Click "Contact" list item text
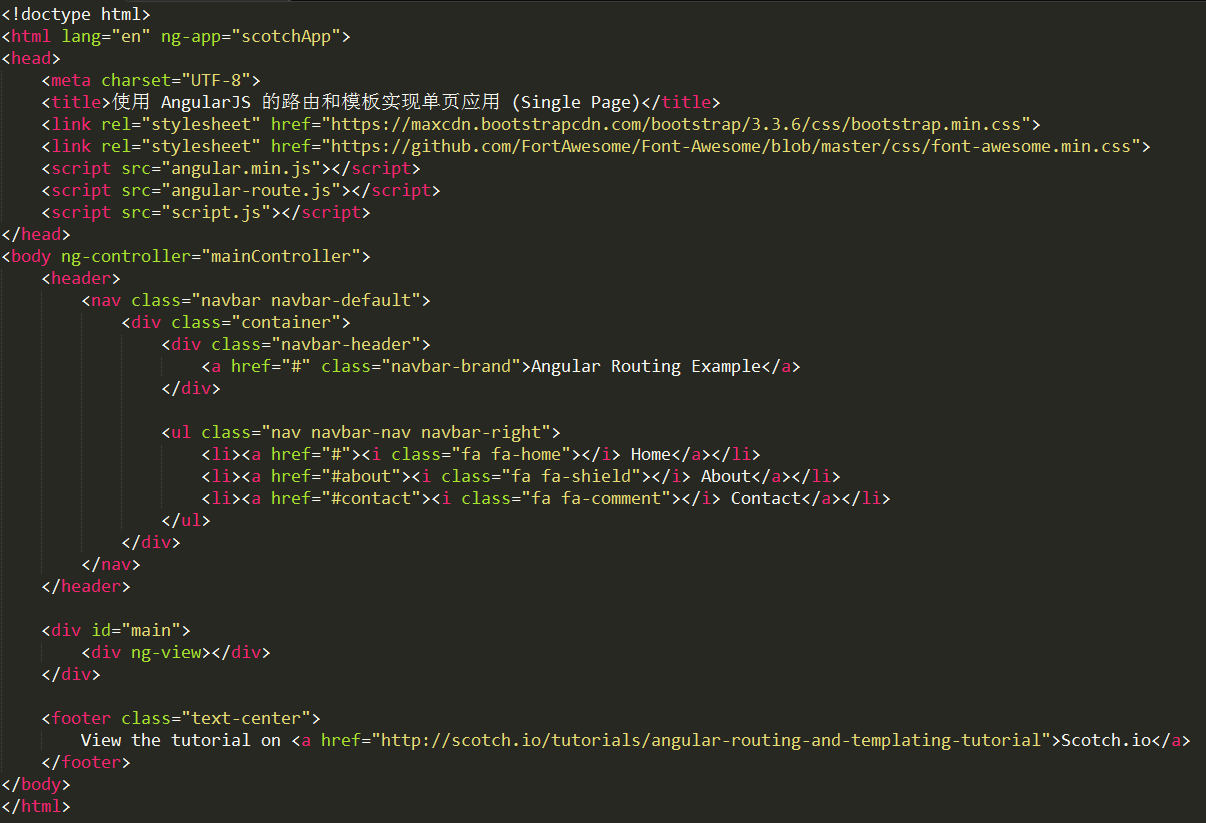This screenshot has height=823, width=1206. [x=766, y=498]
